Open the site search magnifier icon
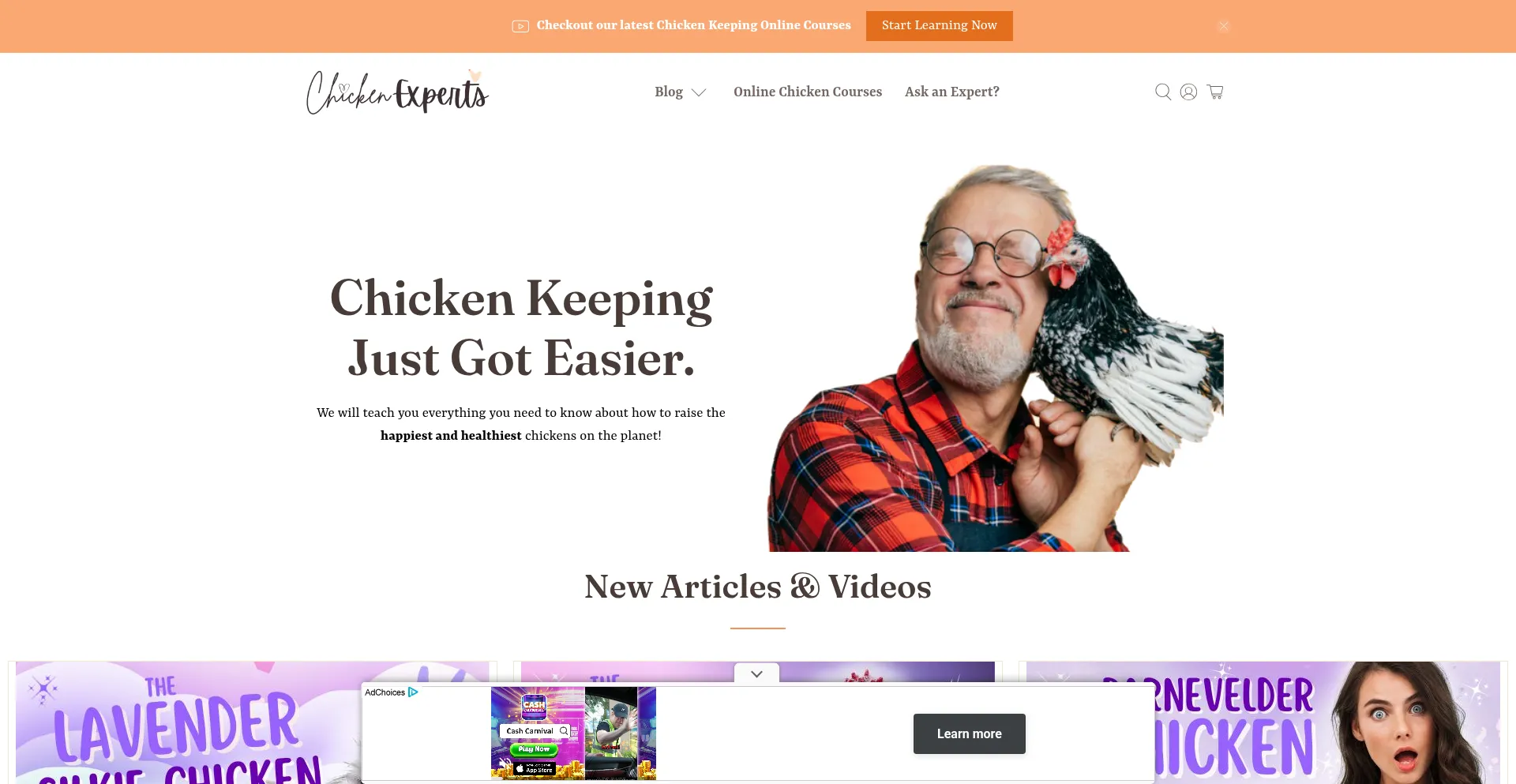Viewport: 1516px width, 784px height. point(1162,92)
